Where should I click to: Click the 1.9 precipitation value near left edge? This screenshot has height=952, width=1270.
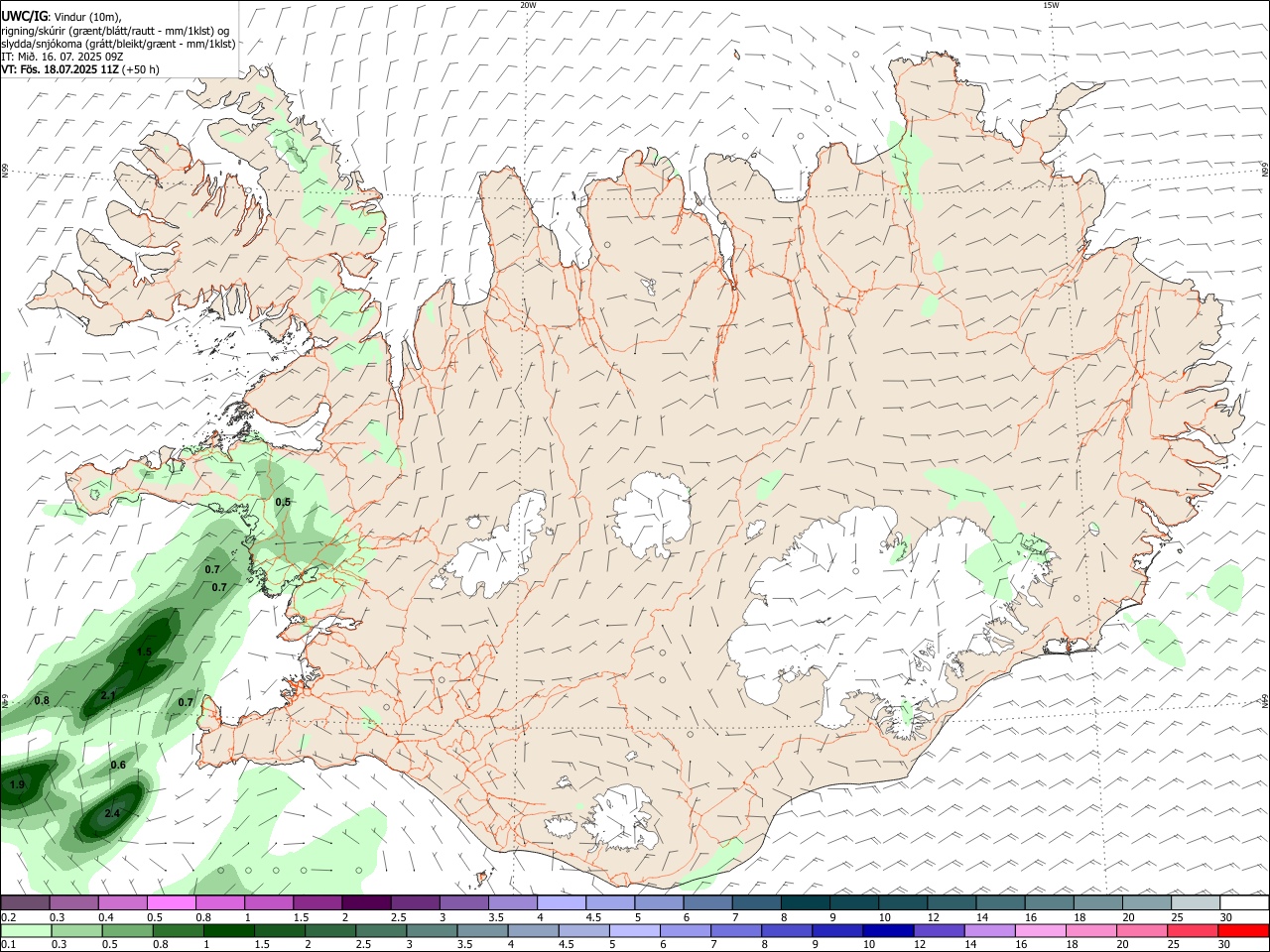tap(17, 785)
